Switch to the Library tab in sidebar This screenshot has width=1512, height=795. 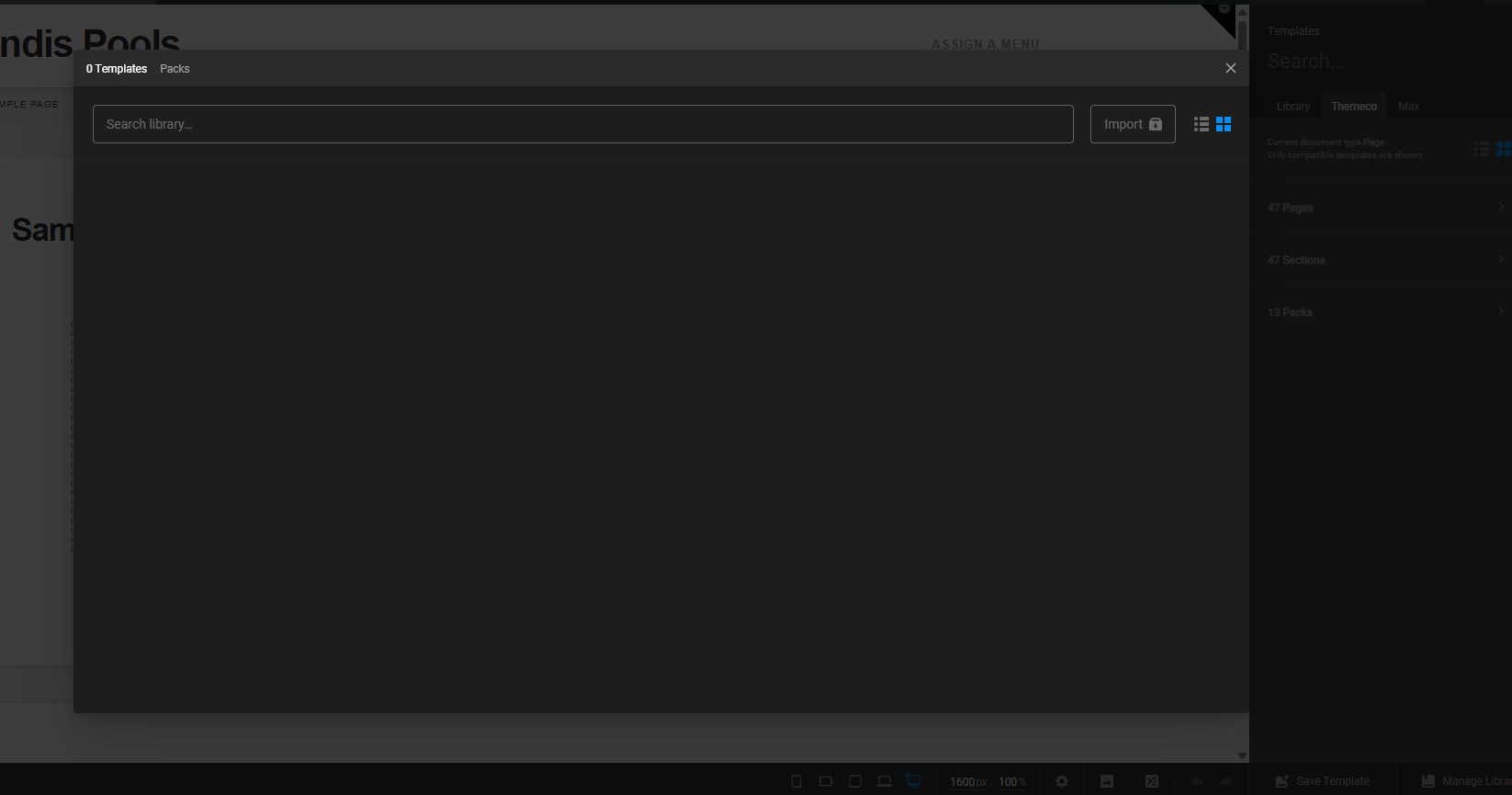[x=1292, y=107]
